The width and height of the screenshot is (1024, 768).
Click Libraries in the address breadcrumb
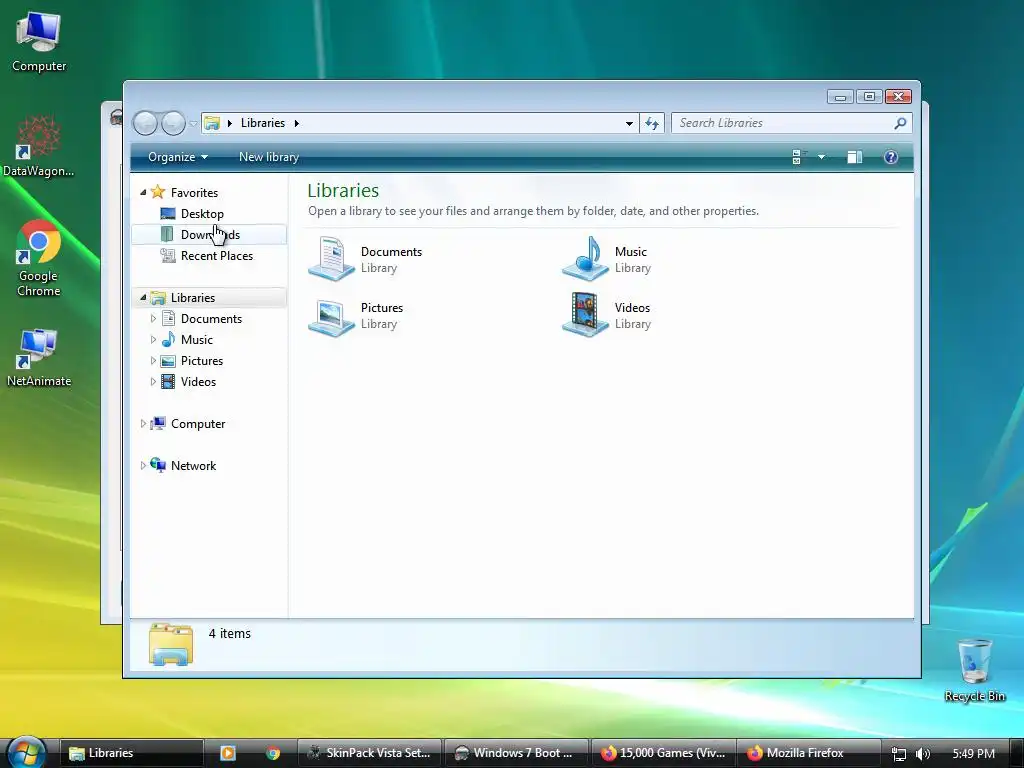coord(263,123)
